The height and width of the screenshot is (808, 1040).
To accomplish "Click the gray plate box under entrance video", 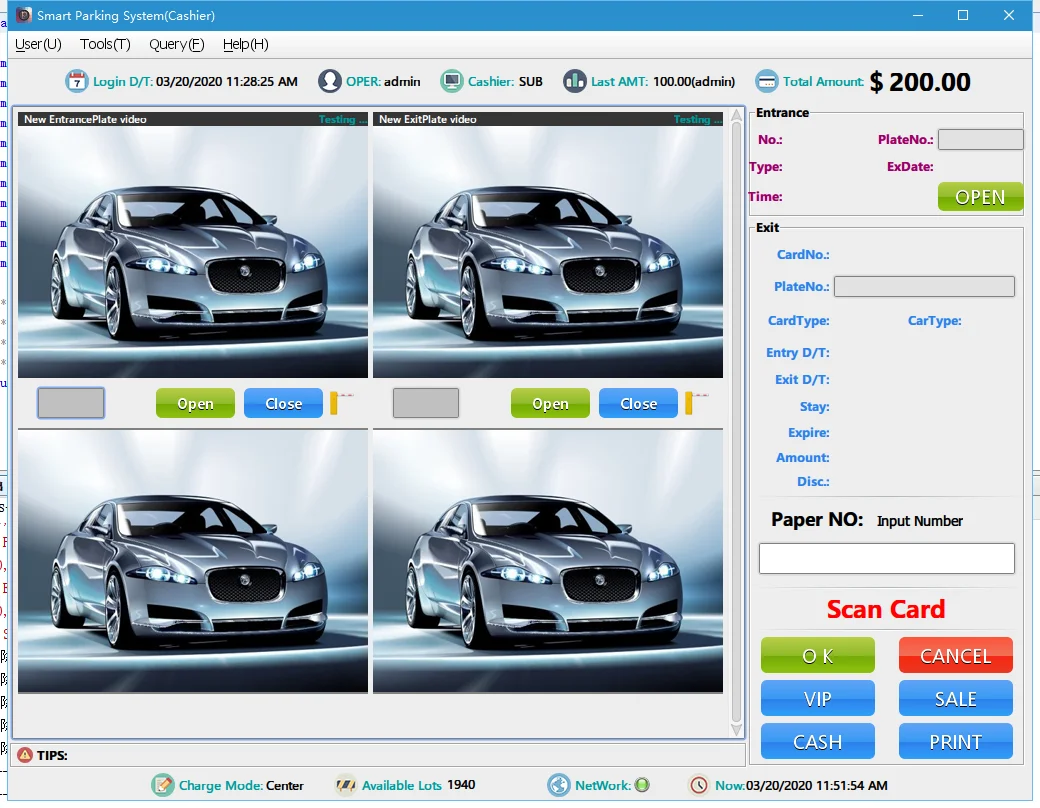I will [x=71, y=403].
